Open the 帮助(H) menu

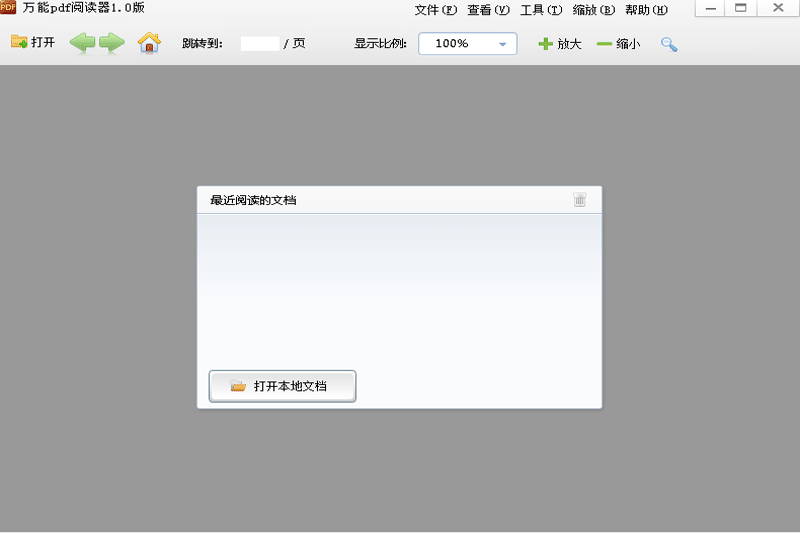pos(646,10)
